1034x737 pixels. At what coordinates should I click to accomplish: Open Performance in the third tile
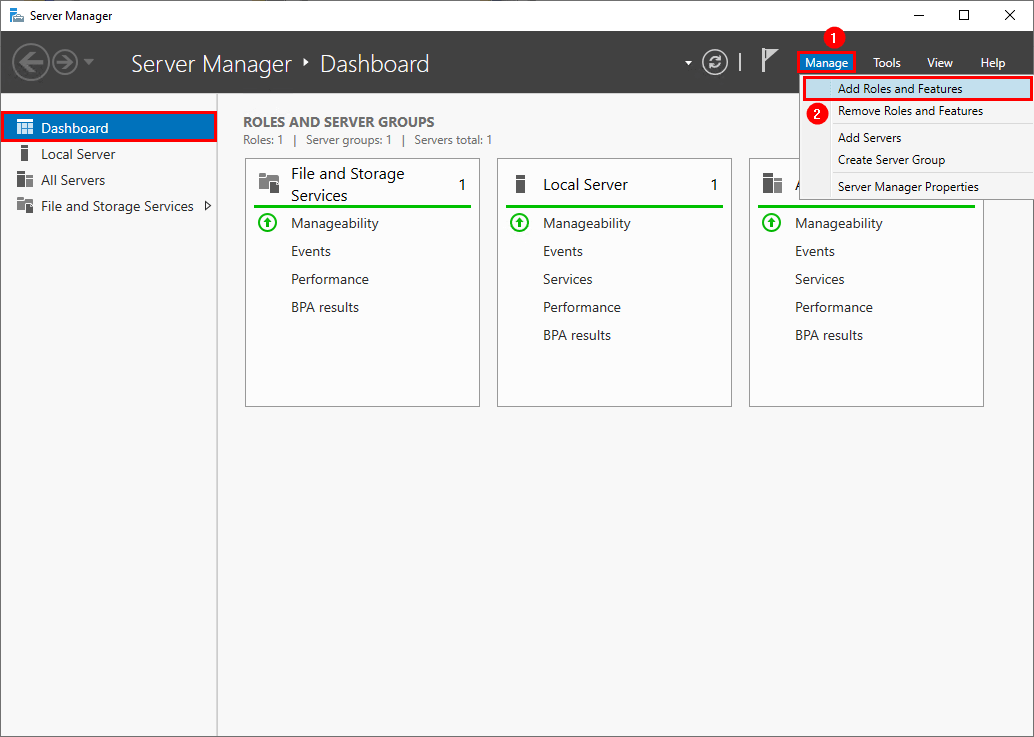point(834,307)
